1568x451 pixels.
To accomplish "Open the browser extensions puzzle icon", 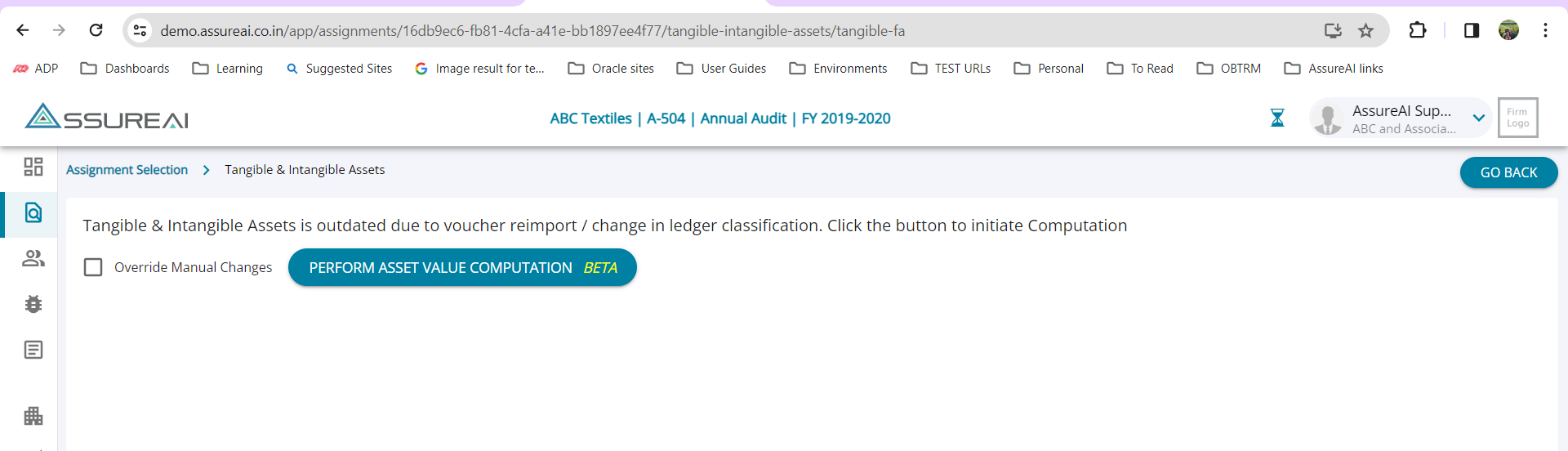I will [1418, 31].
